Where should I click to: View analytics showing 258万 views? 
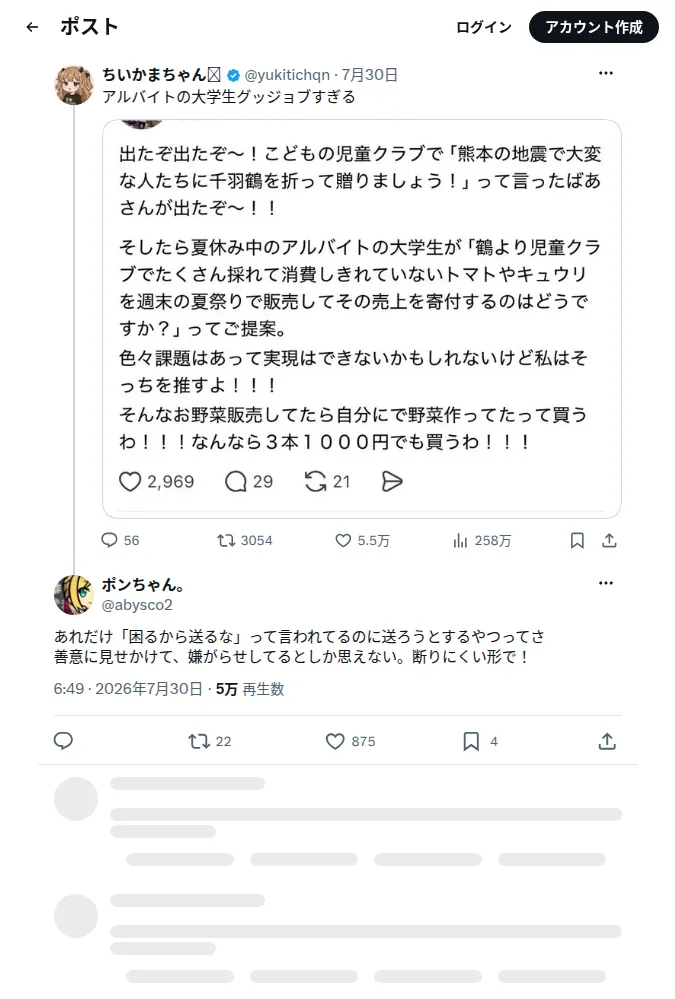(482, 540)
